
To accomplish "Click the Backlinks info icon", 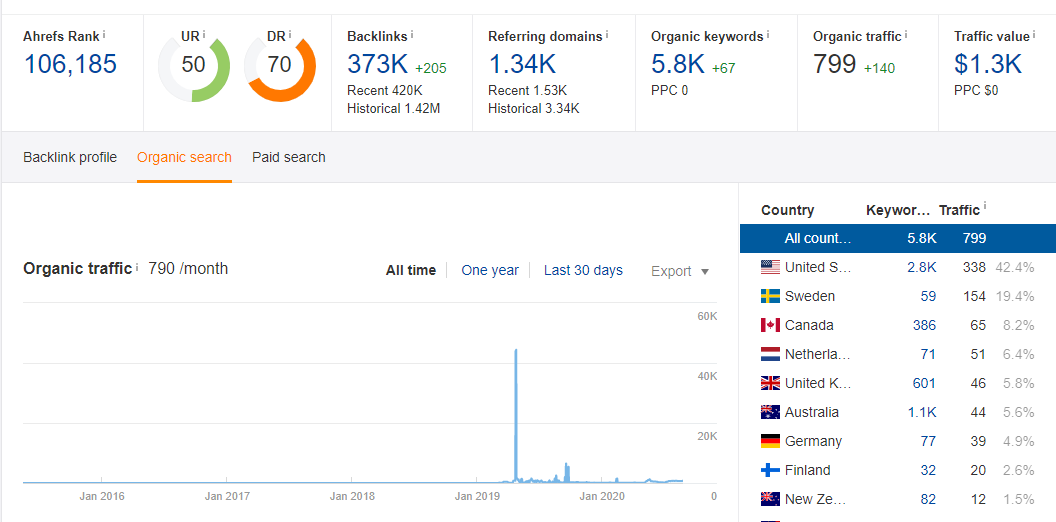I will coord(412,33).
